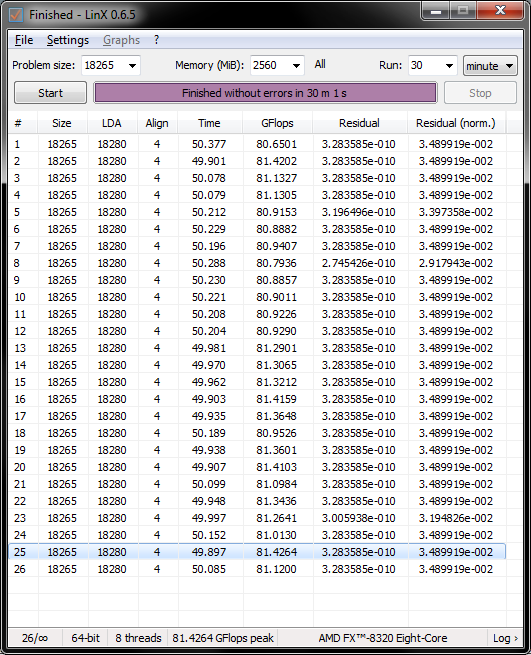Select highlighted row 25 GFlops 81.4264
Viewport: 531px width, 655px height.
click(x=277, y=552)
